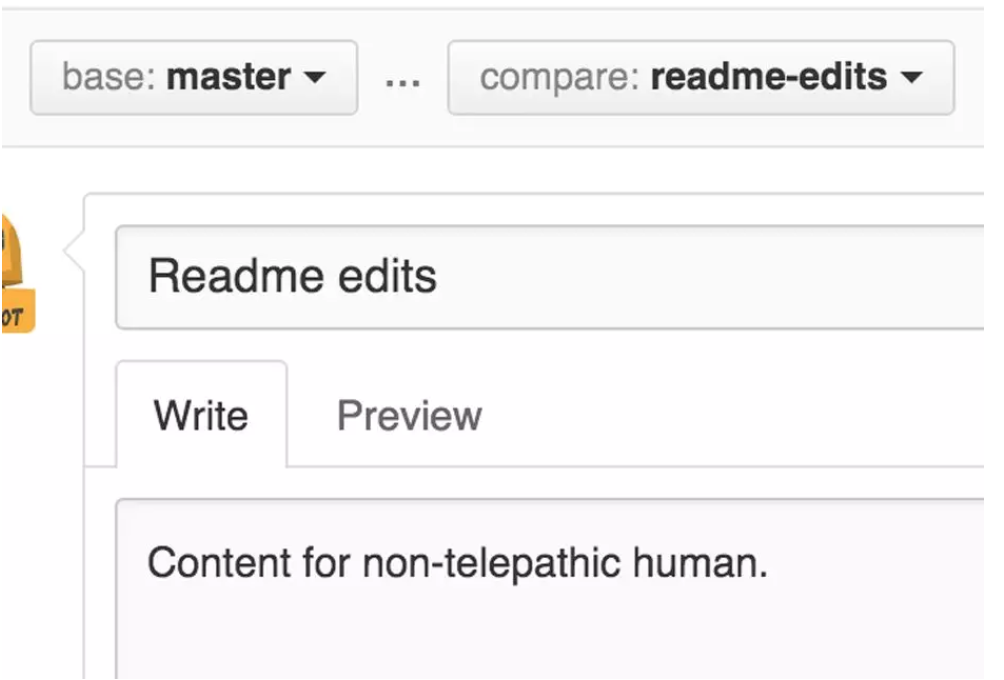Click the caret arrow next to readme-edits

click(910, 78)
